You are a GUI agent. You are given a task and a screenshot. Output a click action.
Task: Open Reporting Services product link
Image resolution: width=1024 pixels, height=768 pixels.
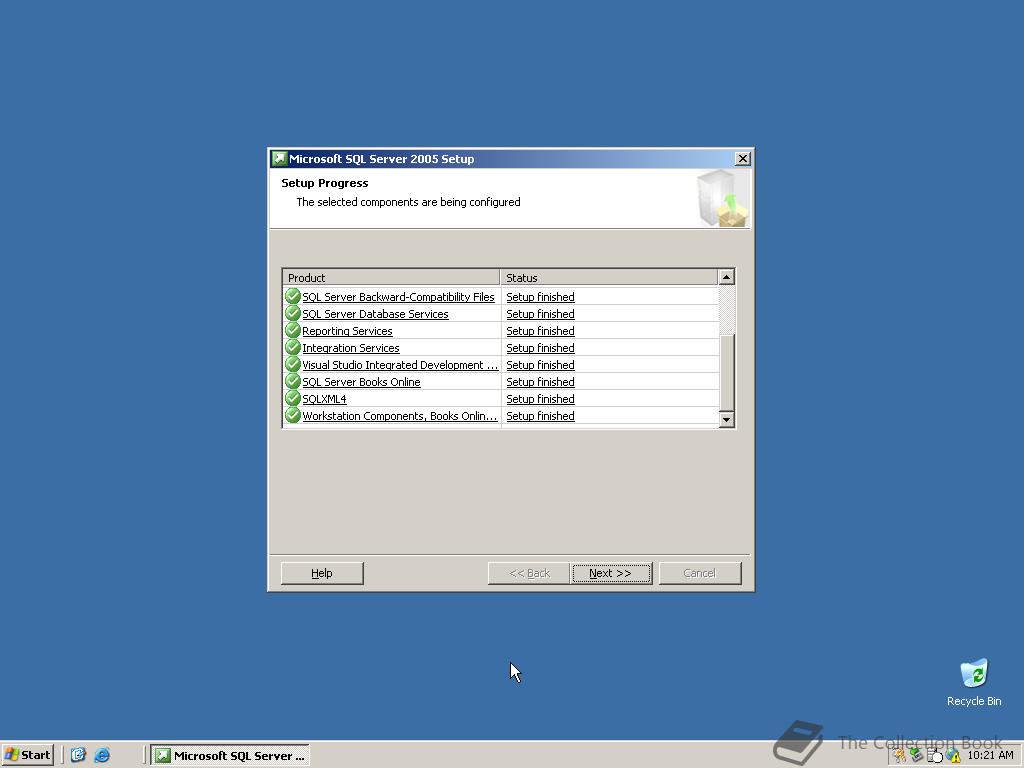click(347, 331)
